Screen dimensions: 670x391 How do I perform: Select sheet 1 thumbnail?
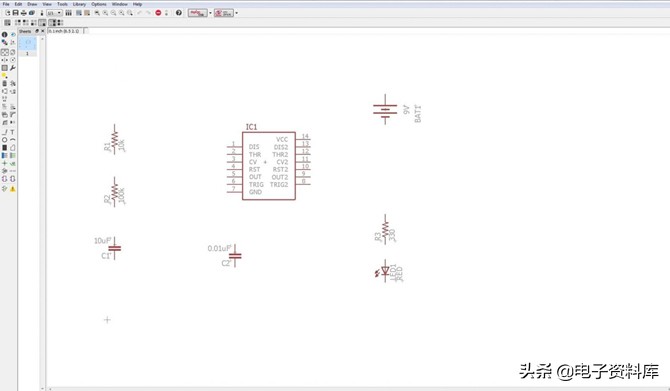click(x=27, y=46)
